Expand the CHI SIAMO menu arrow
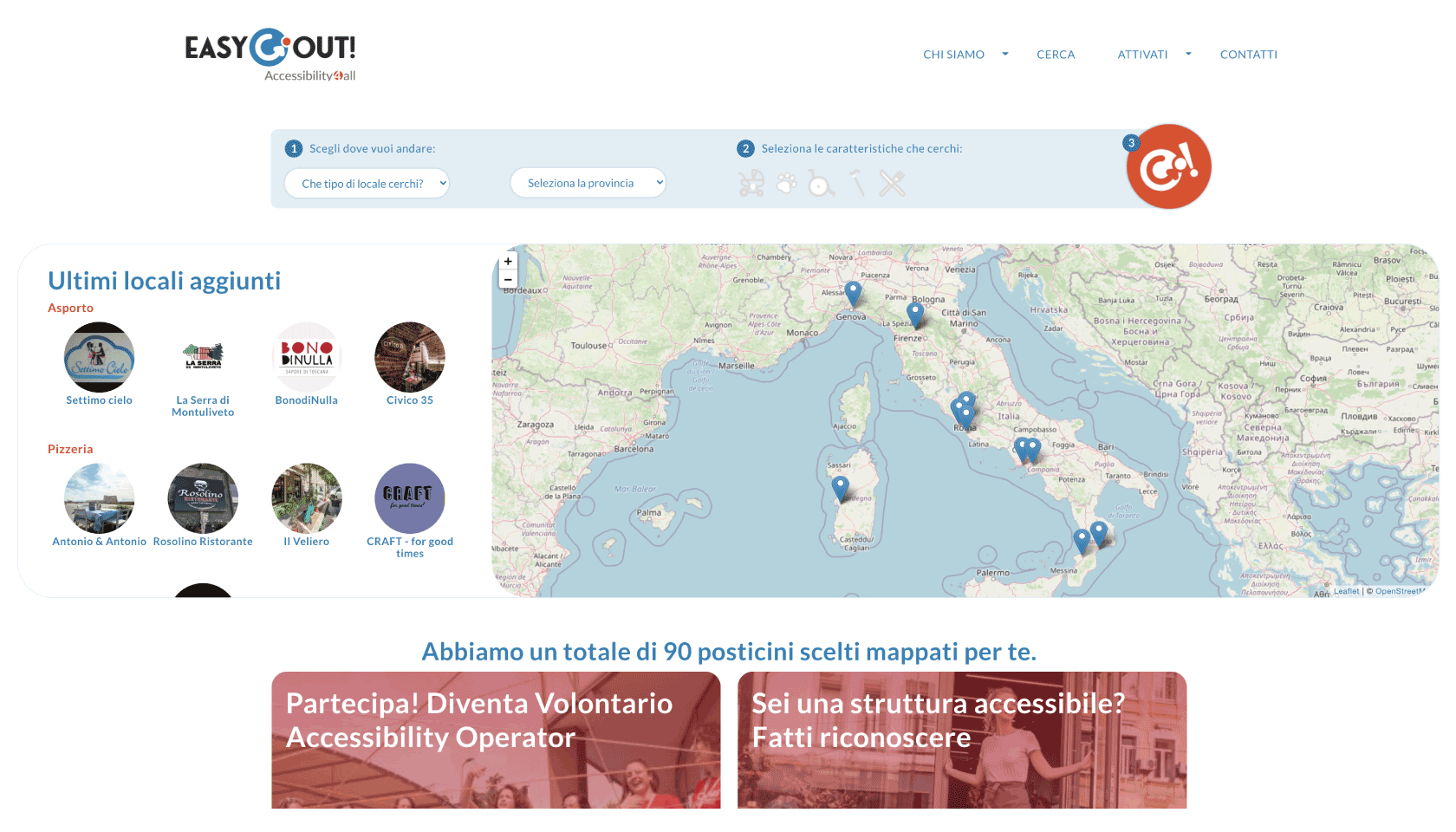 1005,54
